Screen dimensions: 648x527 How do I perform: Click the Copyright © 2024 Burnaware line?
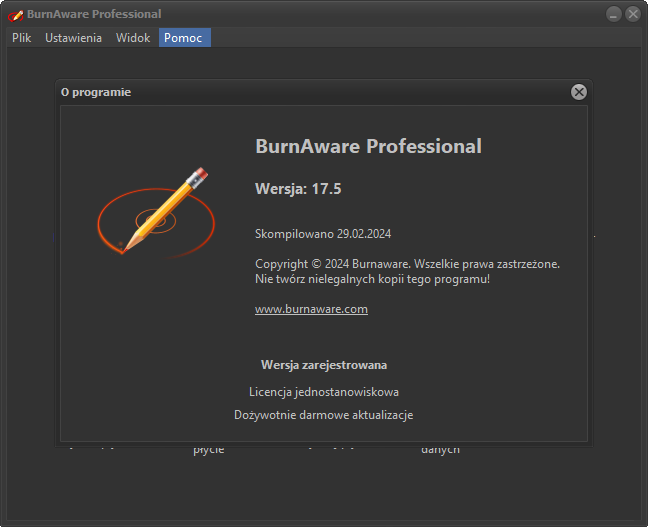coord(407,264)
